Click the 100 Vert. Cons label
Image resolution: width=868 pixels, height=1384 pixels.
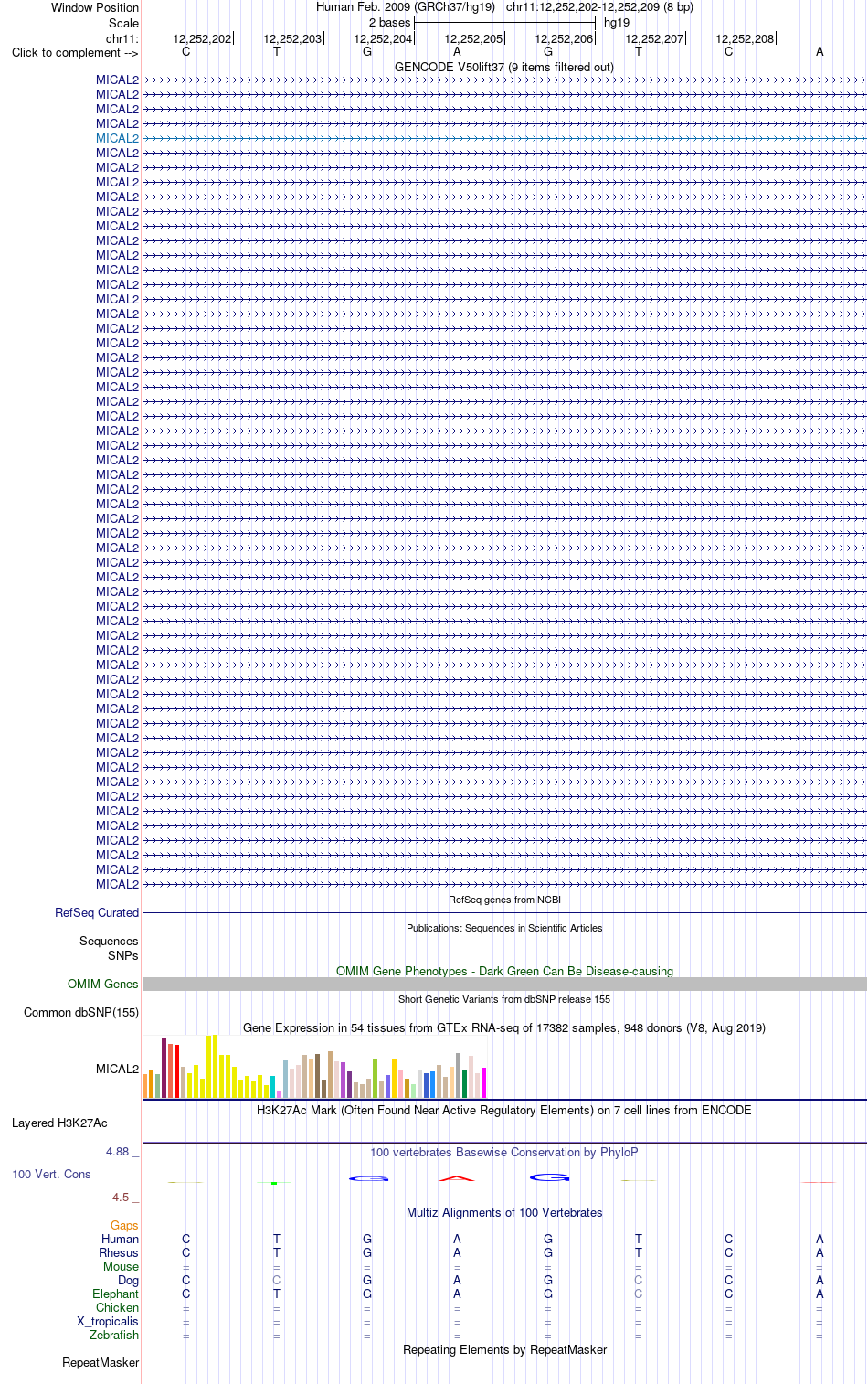[x=51, y=1174]
